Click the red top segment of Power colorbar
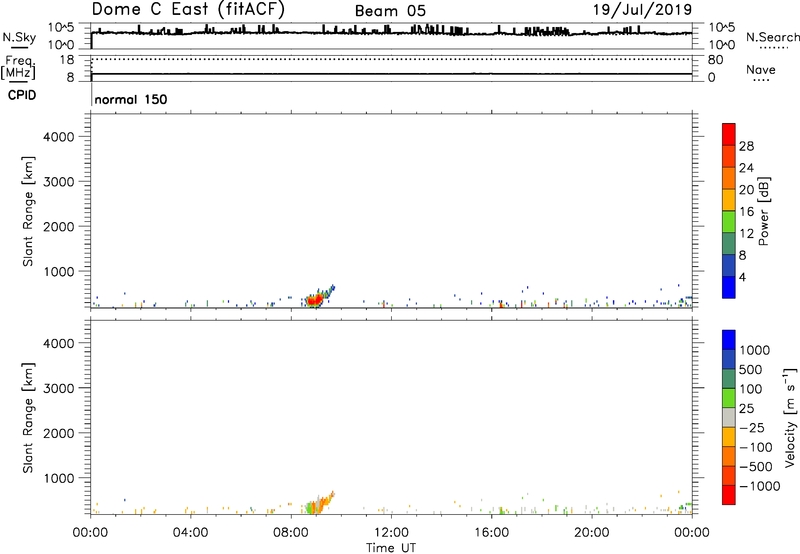The image size is (800, 554). point(729,134)
